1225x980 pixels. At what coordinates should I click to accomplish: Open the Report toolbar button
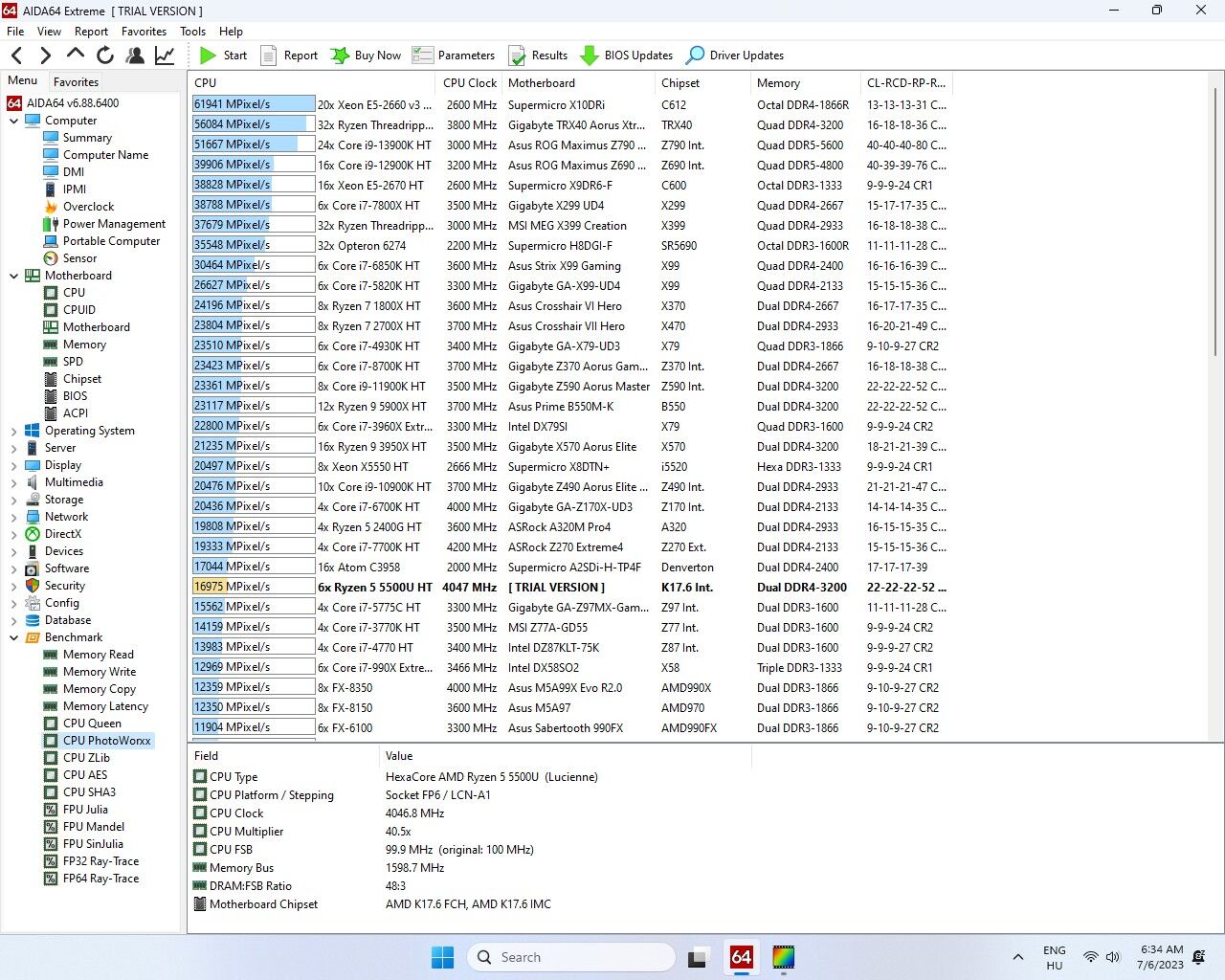tap(289, 56)
